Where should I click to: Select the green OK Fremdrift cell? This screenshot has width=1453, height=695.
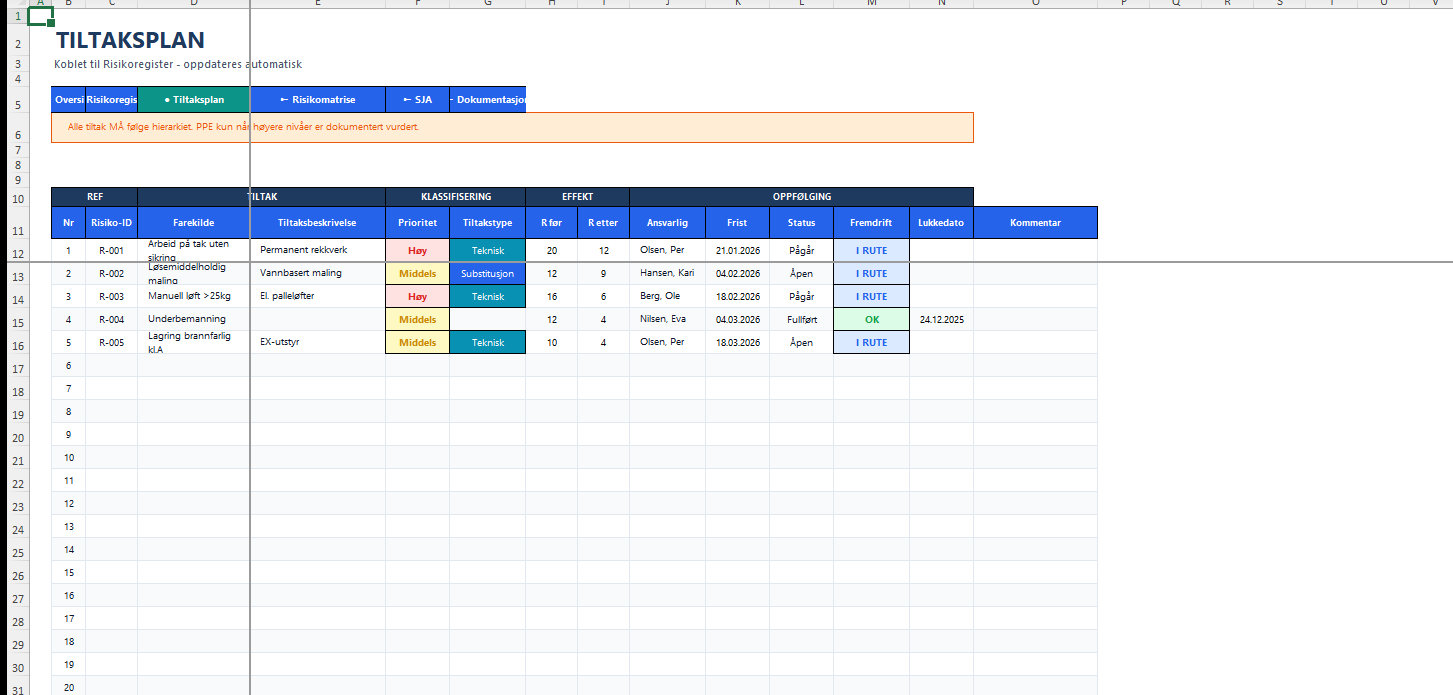coord(871,319)
